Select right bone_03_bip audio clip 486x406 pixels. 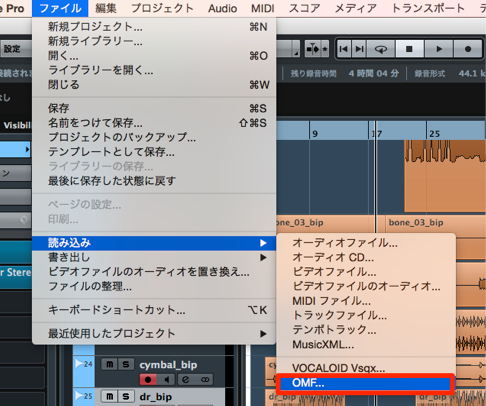435,223
